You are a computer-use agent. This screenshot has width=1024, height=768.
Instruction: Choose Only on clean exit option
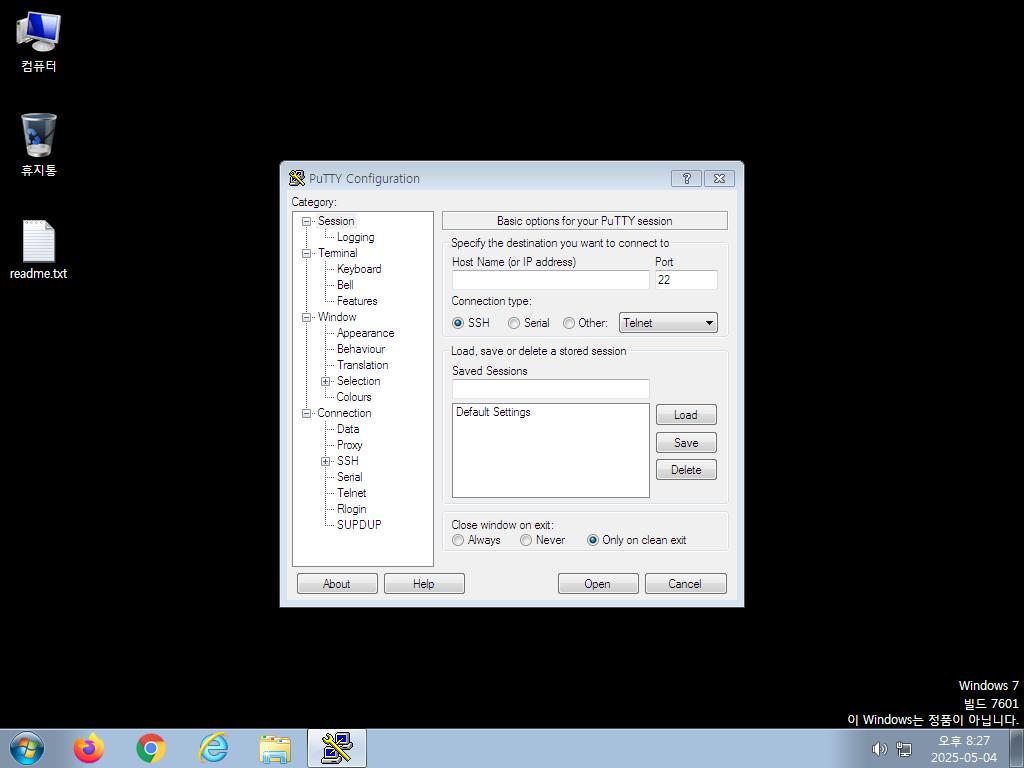pyautogui.click(x=637, y=540)
